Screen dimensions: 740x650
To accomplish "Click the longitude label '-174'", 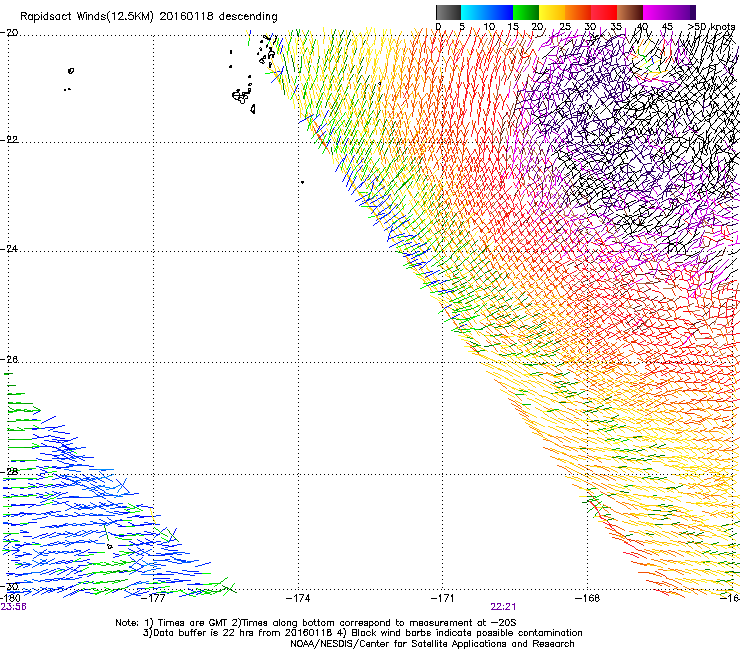I will point(298,598).
